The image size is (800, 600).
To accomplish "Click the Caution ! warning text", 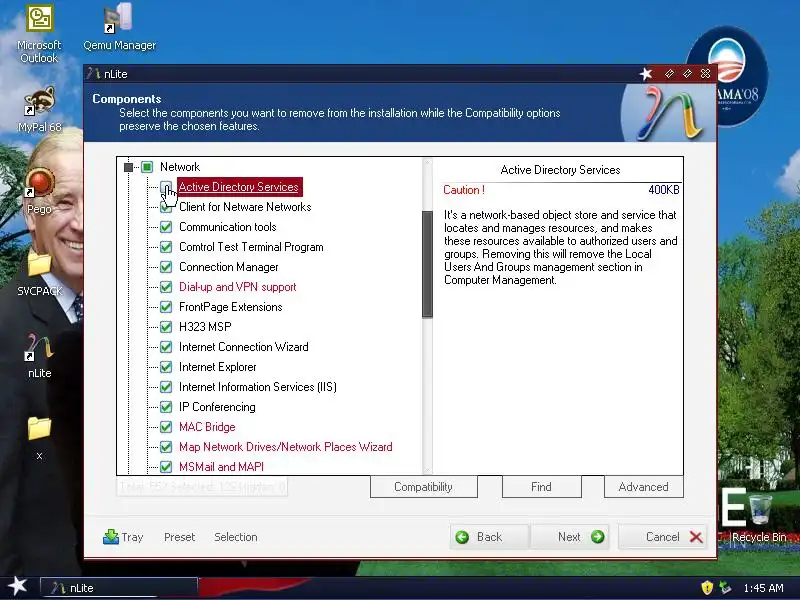I will [x=464, y=190].
